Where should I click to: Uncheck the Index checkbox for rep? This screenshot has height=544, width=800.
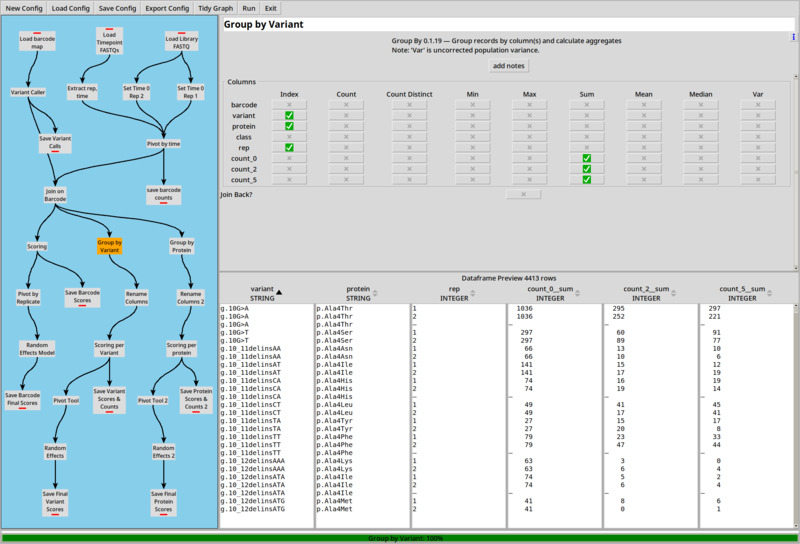click(x=289, y=147)
